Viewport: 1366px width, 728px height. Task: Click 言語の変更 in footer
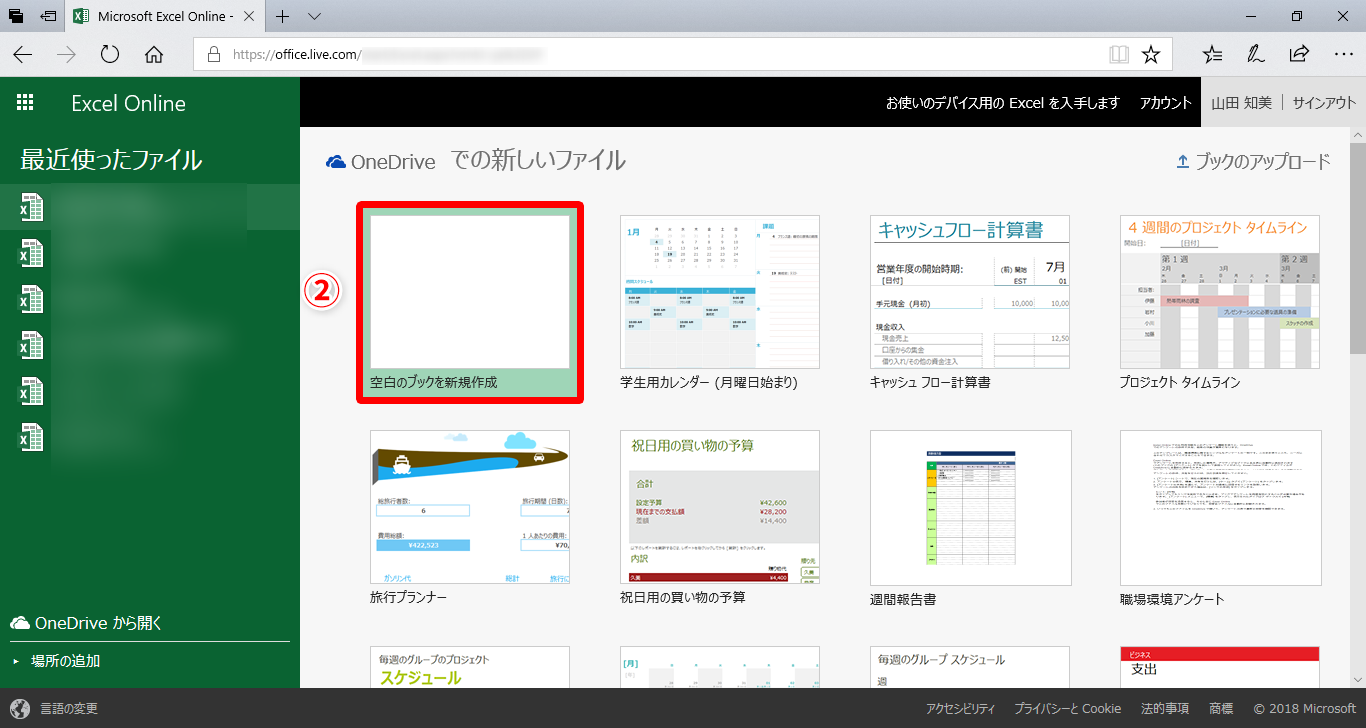click(69, 709)
